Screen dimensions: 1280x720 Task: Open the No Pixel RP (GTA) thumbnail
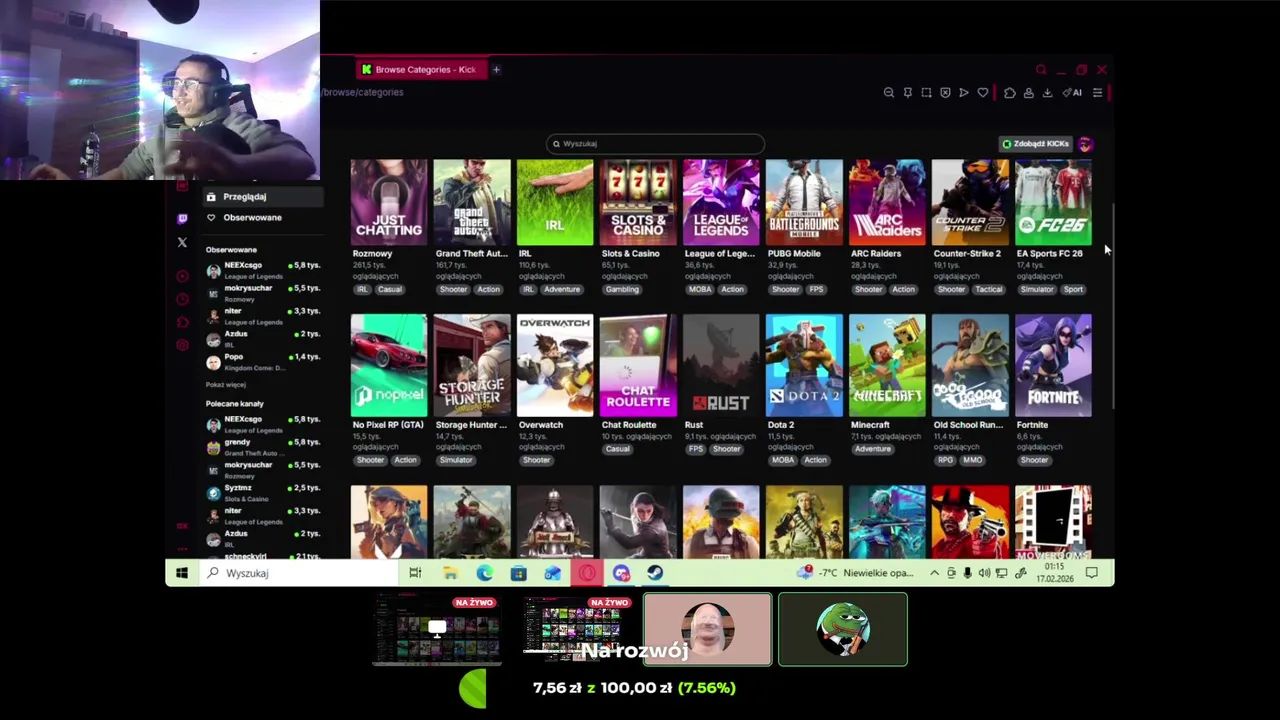389,365
